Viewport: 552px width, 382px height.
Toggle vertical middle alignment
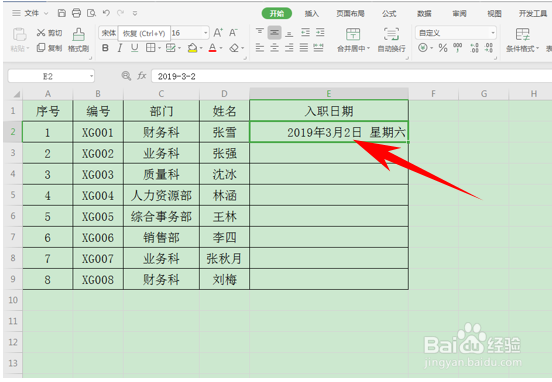(x=274, y=33)
